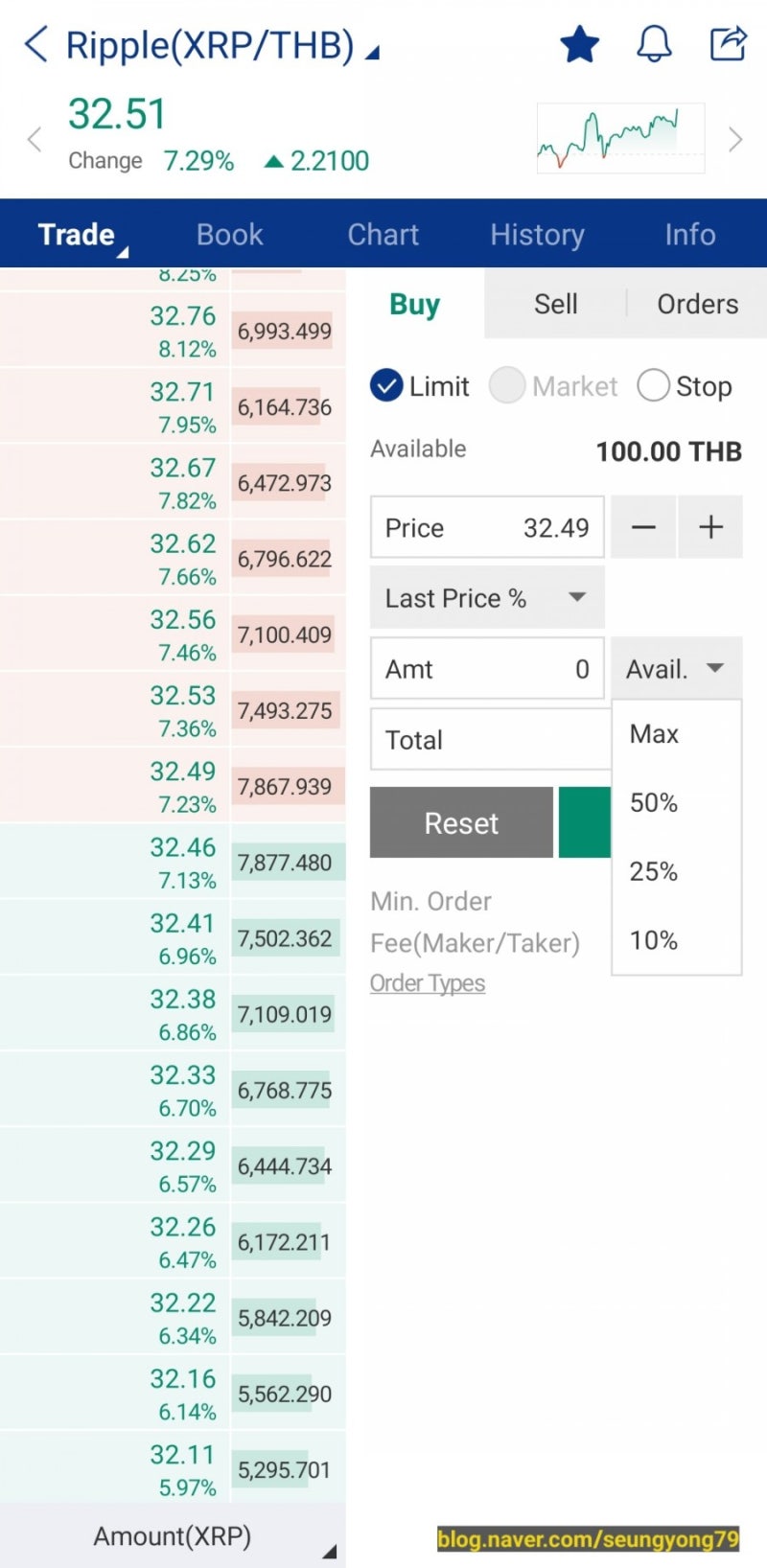Screen dimensions: 767x1568
Task: Toggle the favorite star icon
Action: 579,44
